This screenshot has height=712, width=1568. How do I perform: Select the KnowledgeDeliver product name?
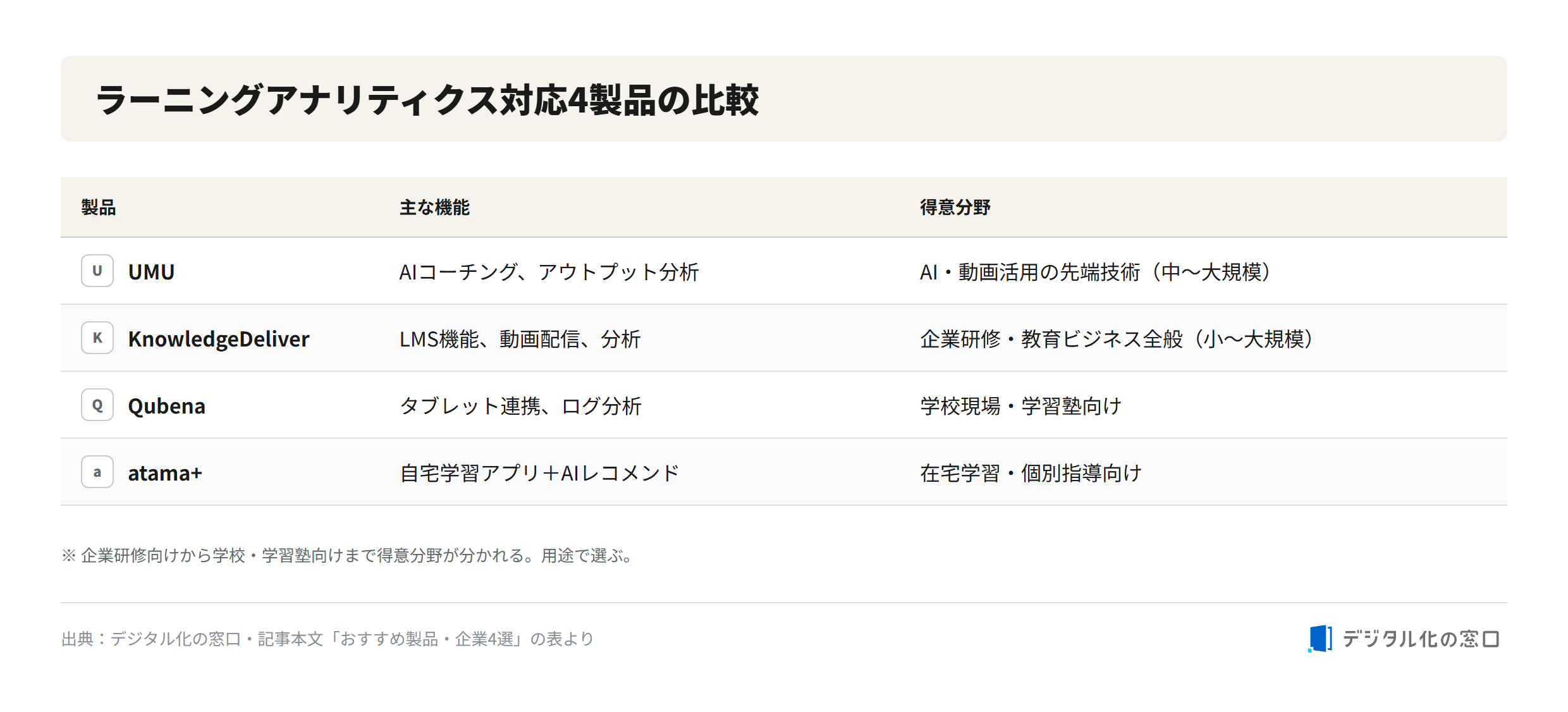[x=219, y=339]
